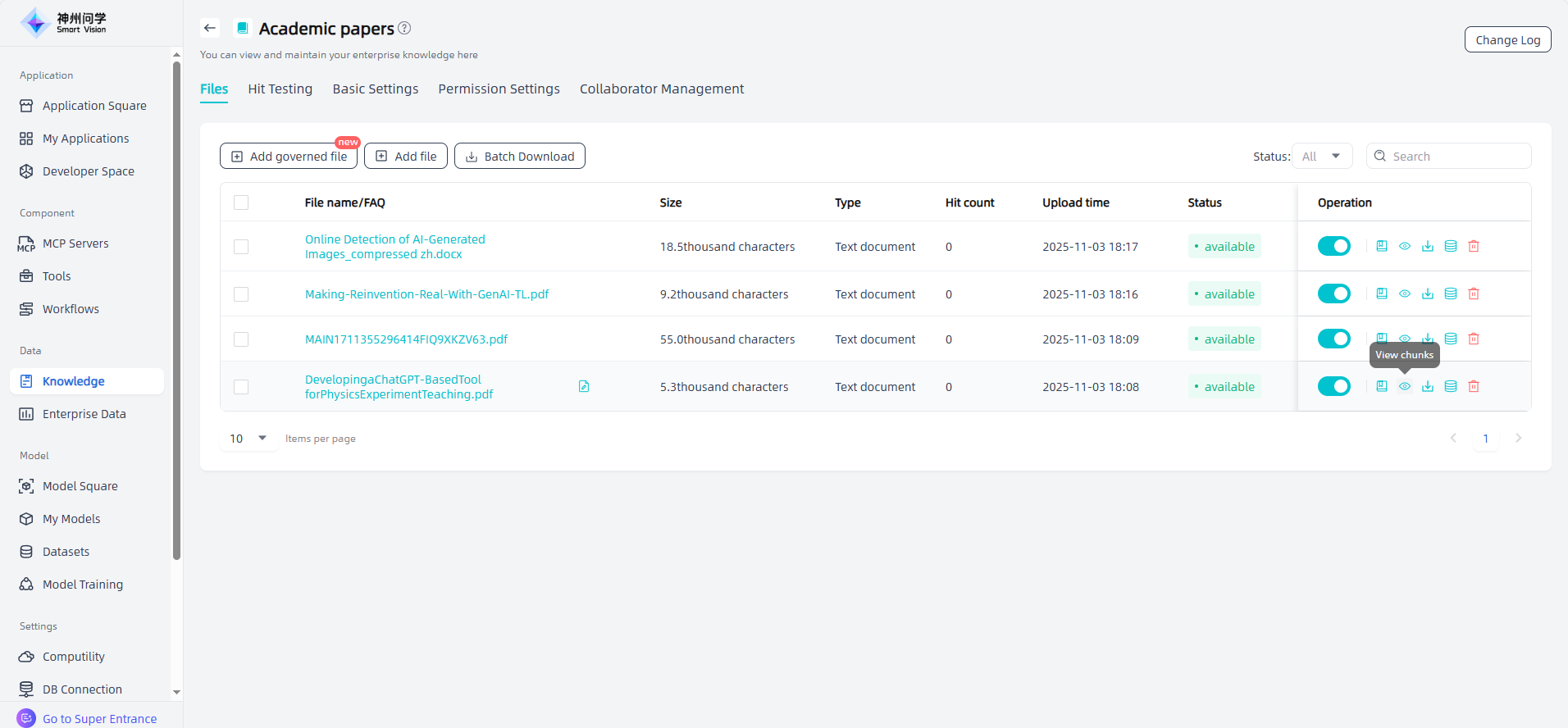Turn off the toggle for DevelopingaChatGPT PDF
This screenshot has width=1568, height=728.
(1333, 386)
